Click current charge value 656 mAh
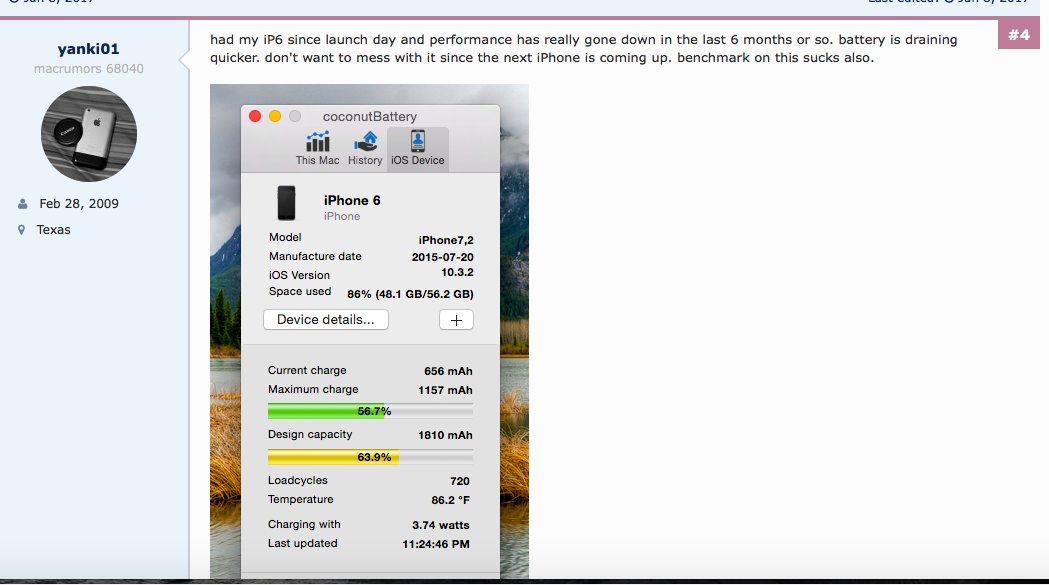This screenshot has height=585, width=1049. click(448, 371)
